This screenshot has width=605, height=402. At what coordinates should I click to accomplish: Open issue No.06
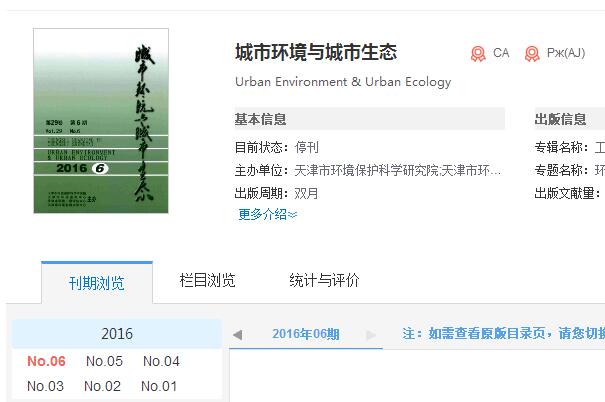pos(46,361)
